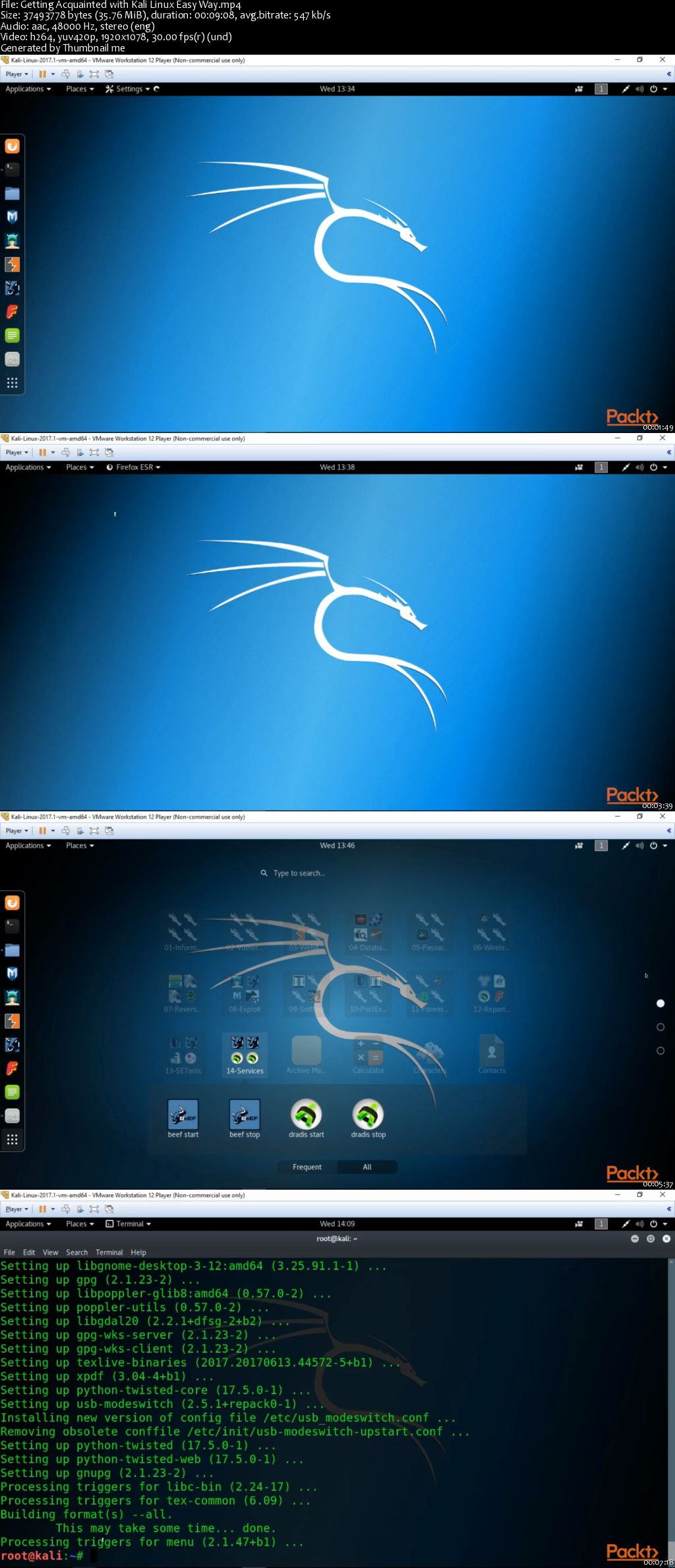675x1568 pixels.
Task: Select second page indicator dot in 13:46 frame
Action: [x=660, y=1027]
